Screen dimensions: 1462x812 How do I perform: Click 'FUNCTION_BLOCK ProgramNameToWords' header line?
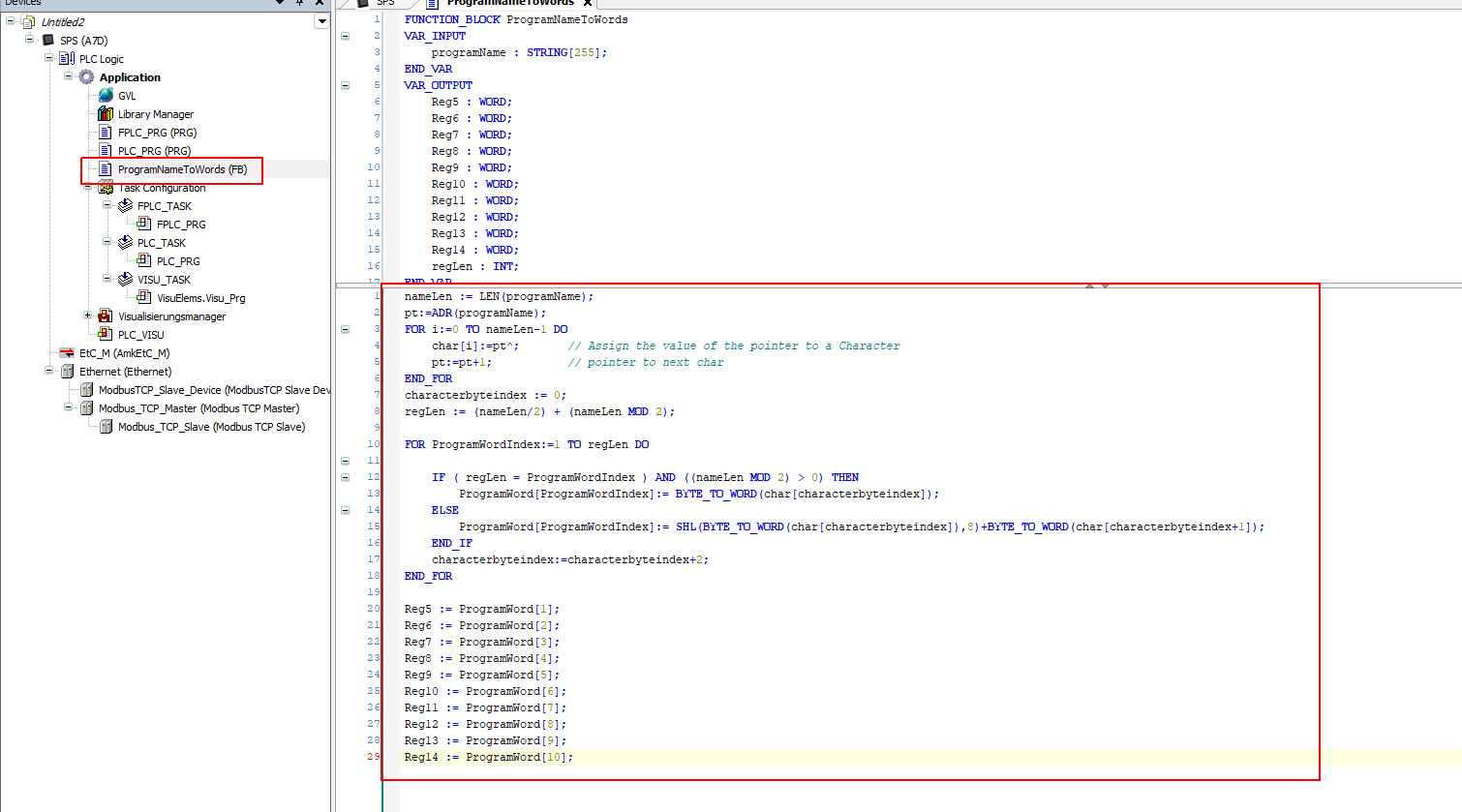[x=516, y=19]
